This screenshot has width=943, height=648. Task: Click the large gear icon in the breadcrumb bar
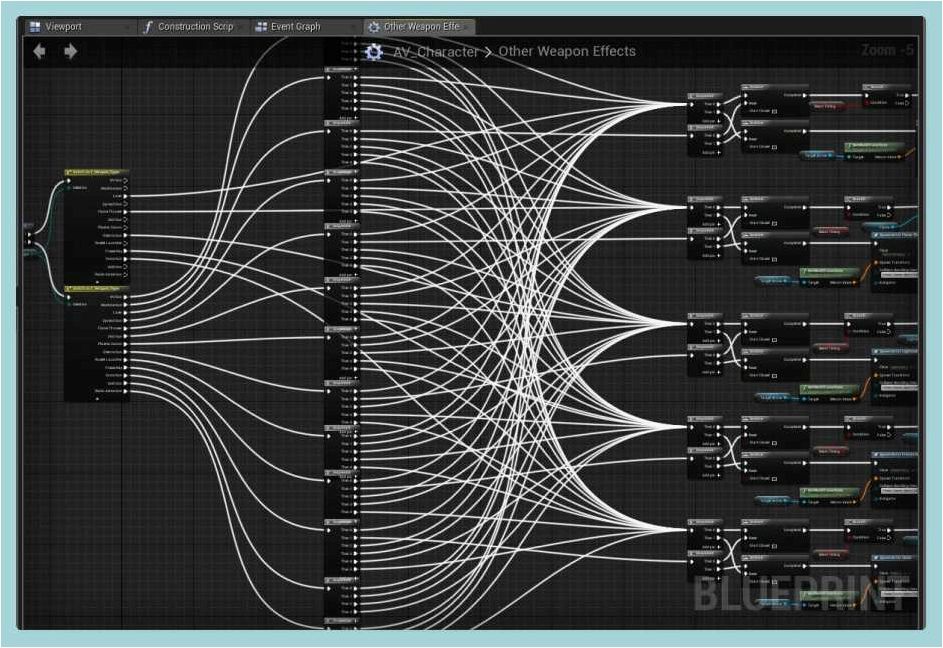click(x=374, y=52)
